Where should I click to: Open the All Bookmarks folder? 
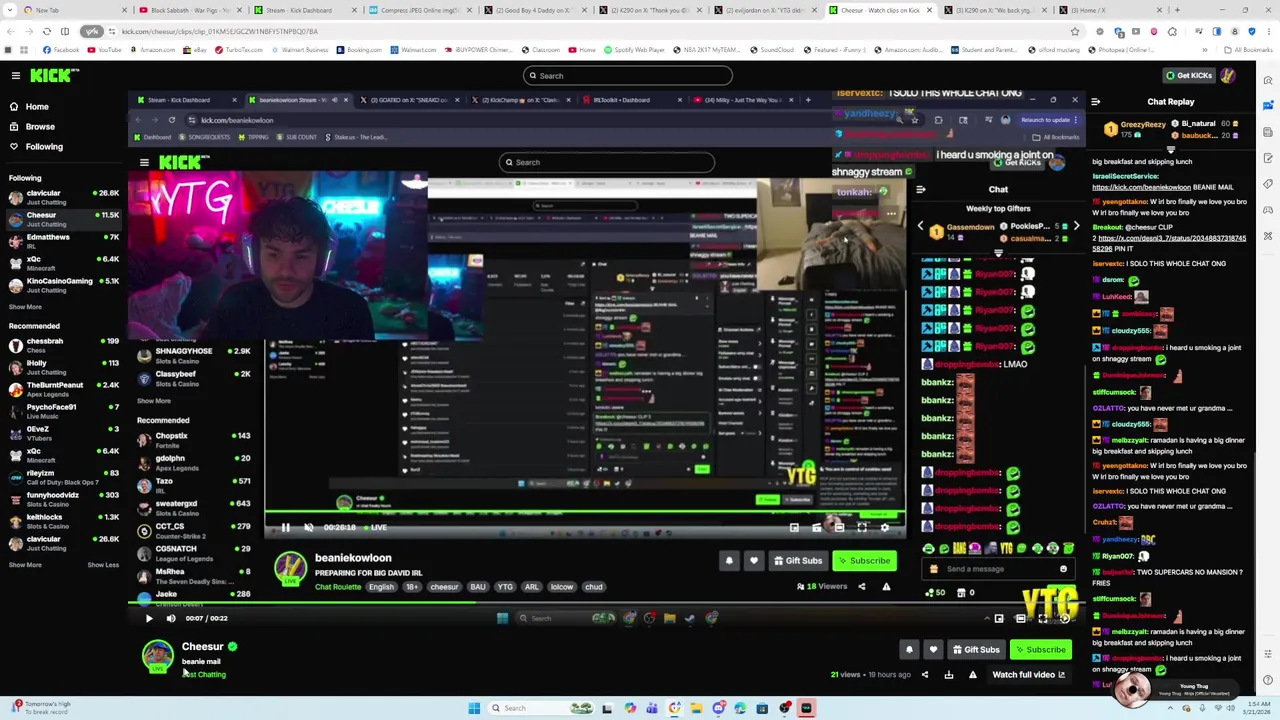pos(1250,50)
